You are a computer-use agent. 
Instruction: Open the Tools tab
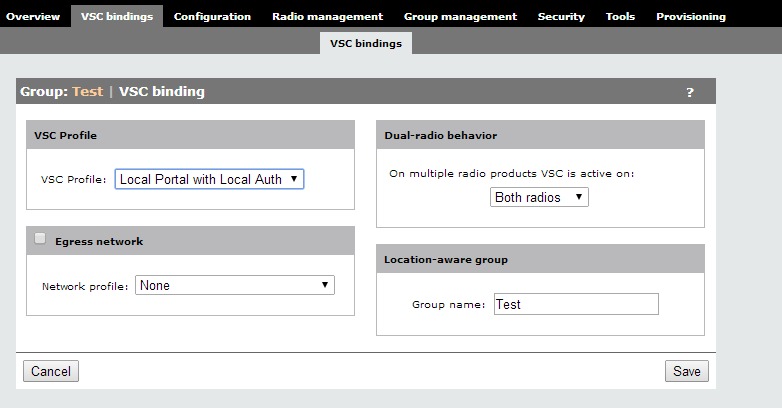point(620,16)
